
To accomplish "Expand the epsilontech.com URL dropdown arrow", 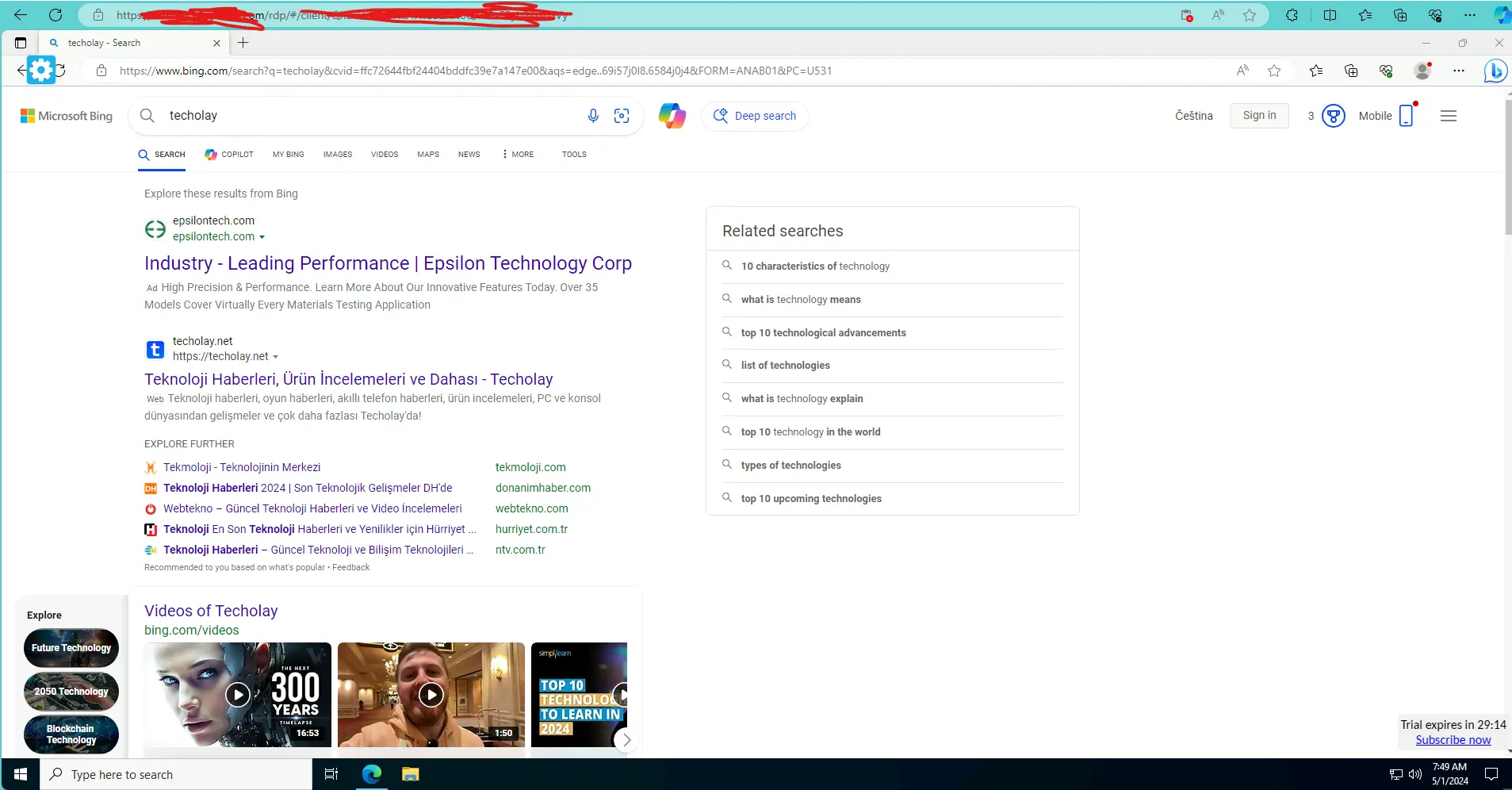I will [262, 237].
